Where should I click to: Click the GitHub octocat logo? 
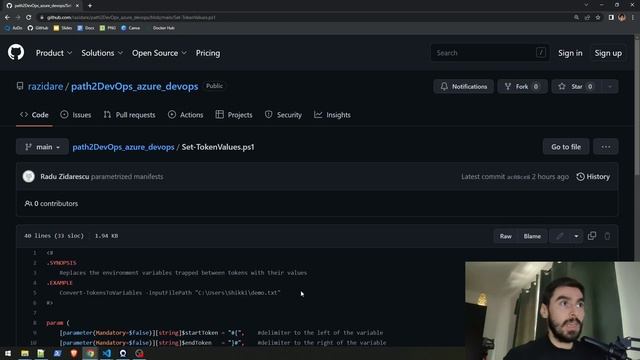tap(16, 53)
